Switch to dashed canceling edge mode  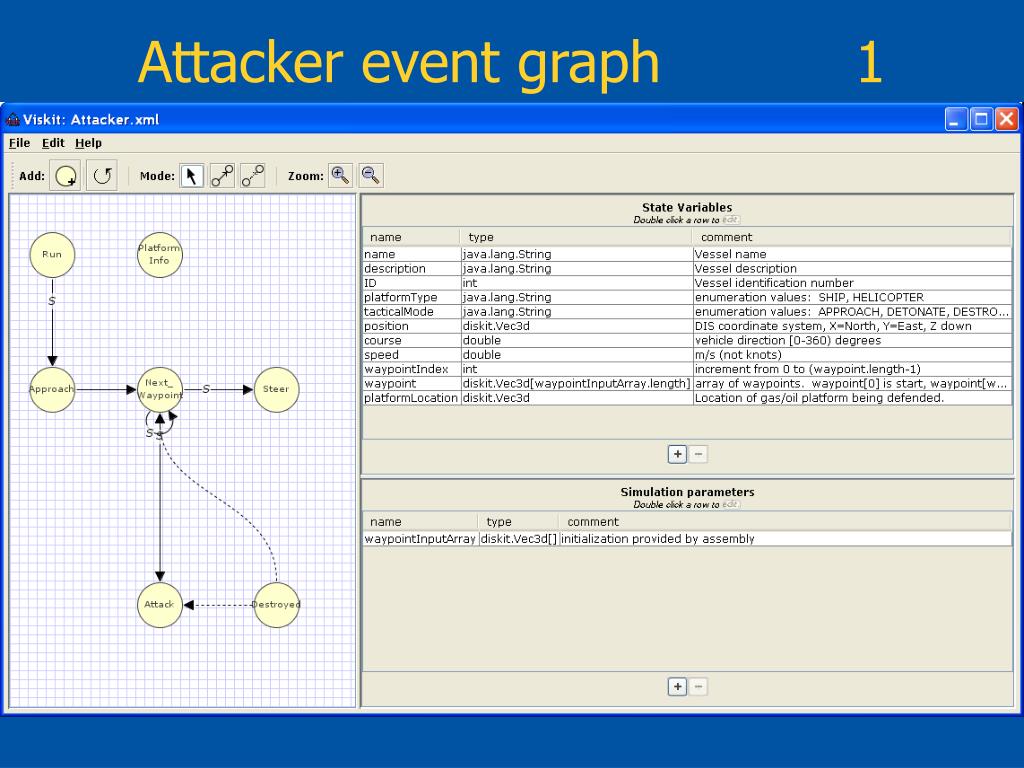coord(252,176)
